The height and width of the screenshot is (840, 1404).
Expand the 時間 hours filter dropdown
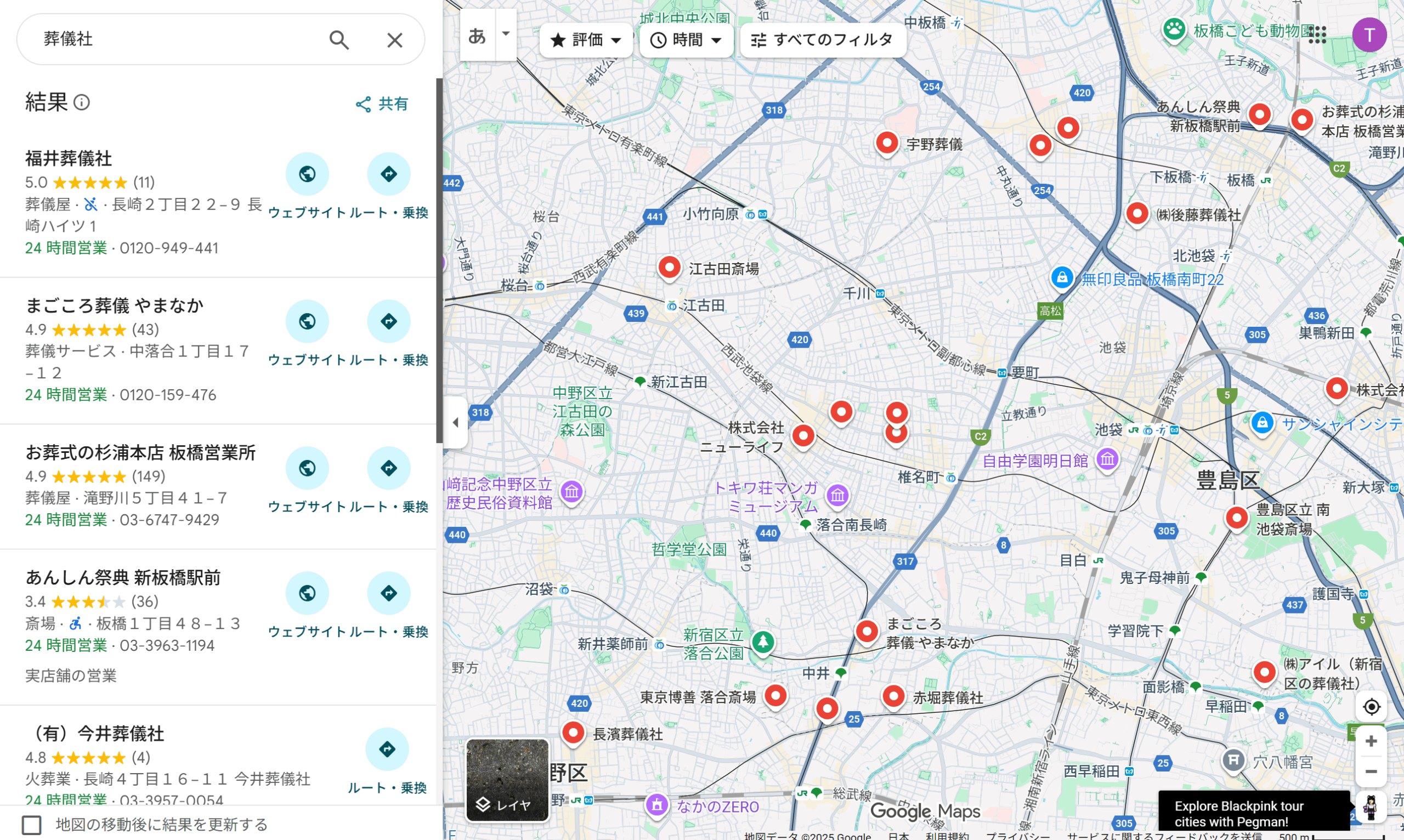click(x=686, y=40)
